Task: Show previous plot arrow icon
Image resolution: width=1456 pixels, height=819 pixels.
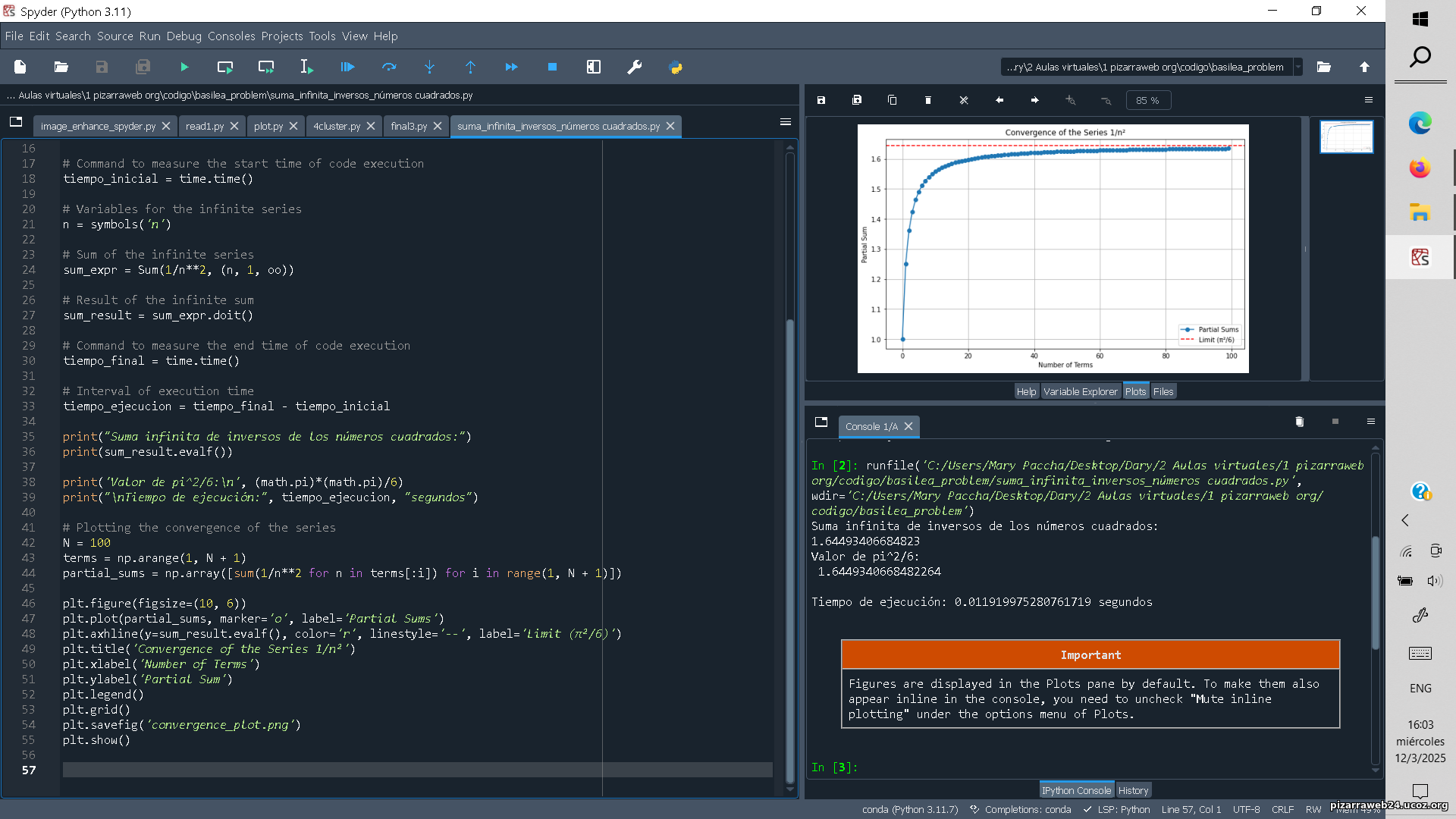Action: [x=999, y=100]
